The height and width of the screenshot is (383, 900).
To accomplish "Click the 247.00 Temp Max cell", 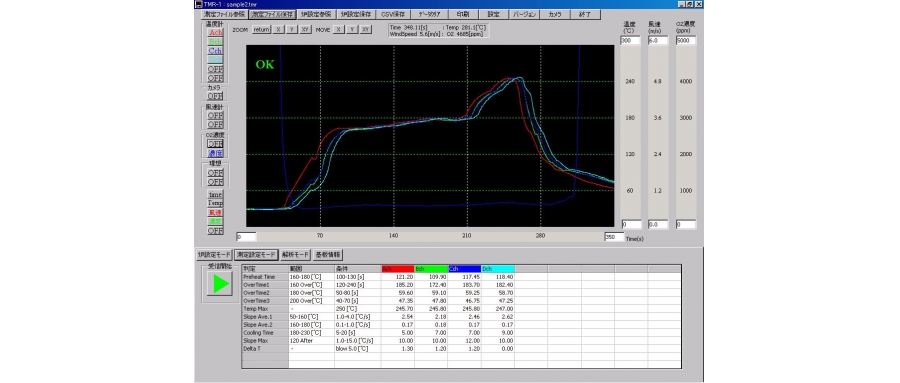I will (498, 308).
